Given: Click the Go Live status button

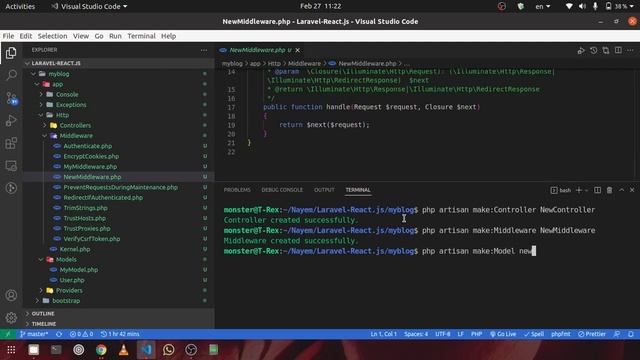Looking at the screenshot, I should pyautogui.click(x=503, y=334).
